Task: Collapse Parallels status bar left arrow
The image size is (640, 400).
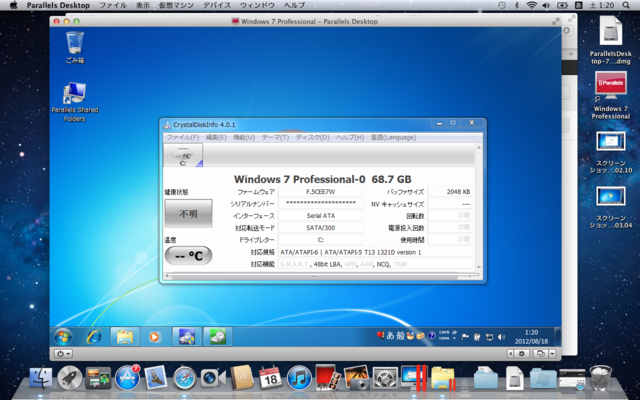Action: pos(510,354)
